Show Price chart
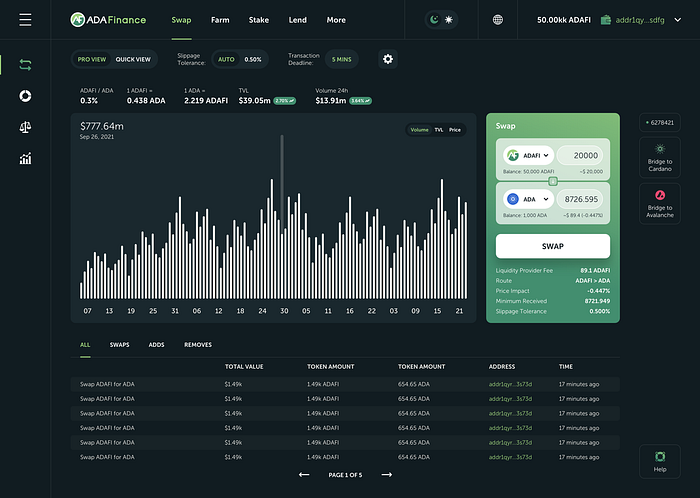Image resolution: width=700 pixels, height=498 pixels. (455, 130)
